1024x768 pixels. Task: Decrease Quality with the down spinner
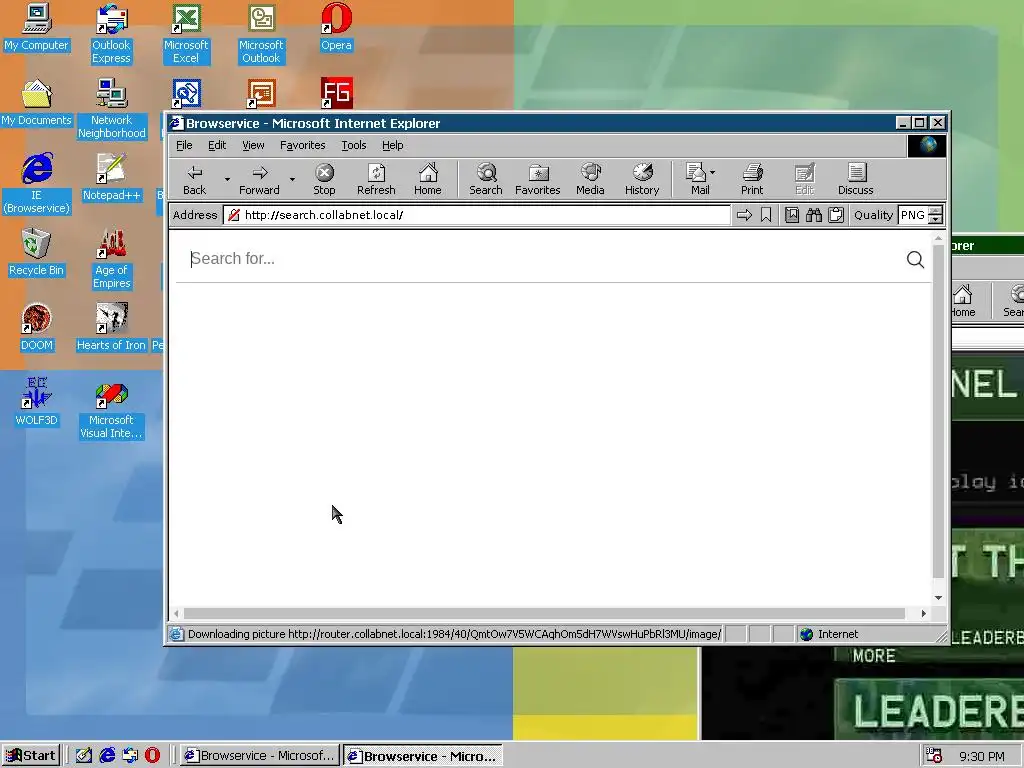tap(936, 219)
